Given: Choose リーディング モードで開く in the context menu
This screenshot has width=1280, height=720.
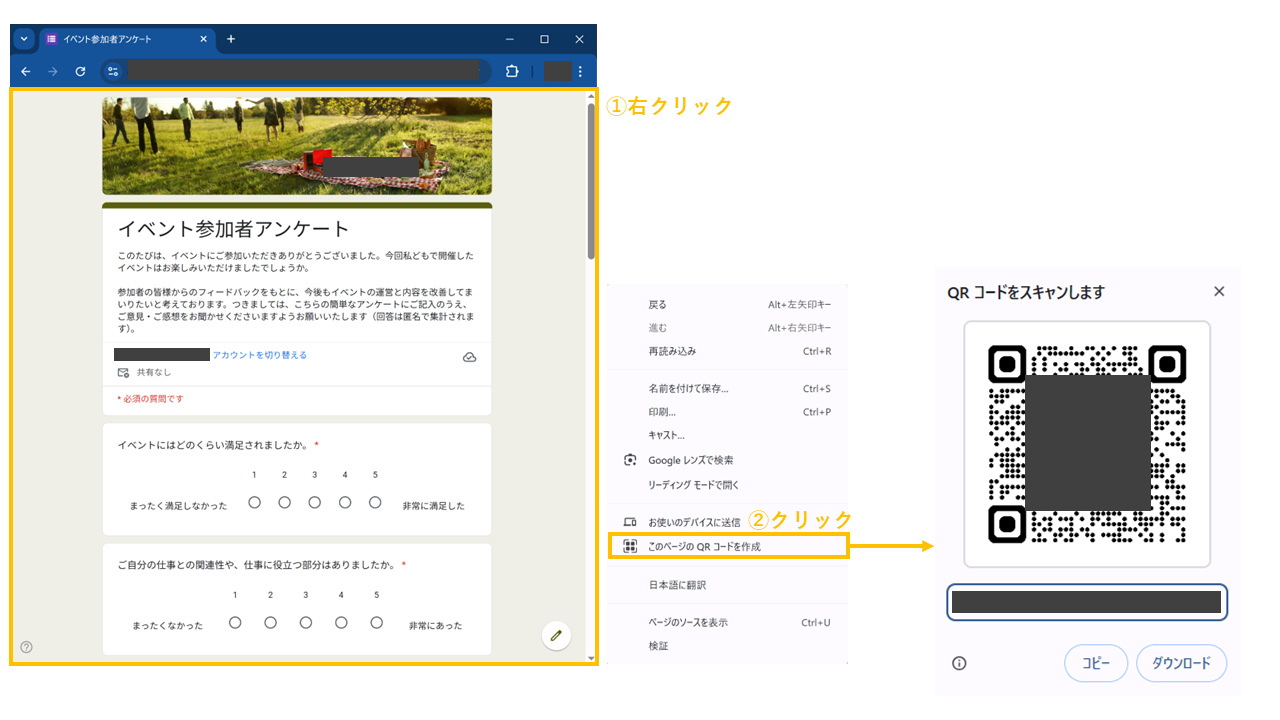Looking at the screenshot, I should click(x=727, y=485).
